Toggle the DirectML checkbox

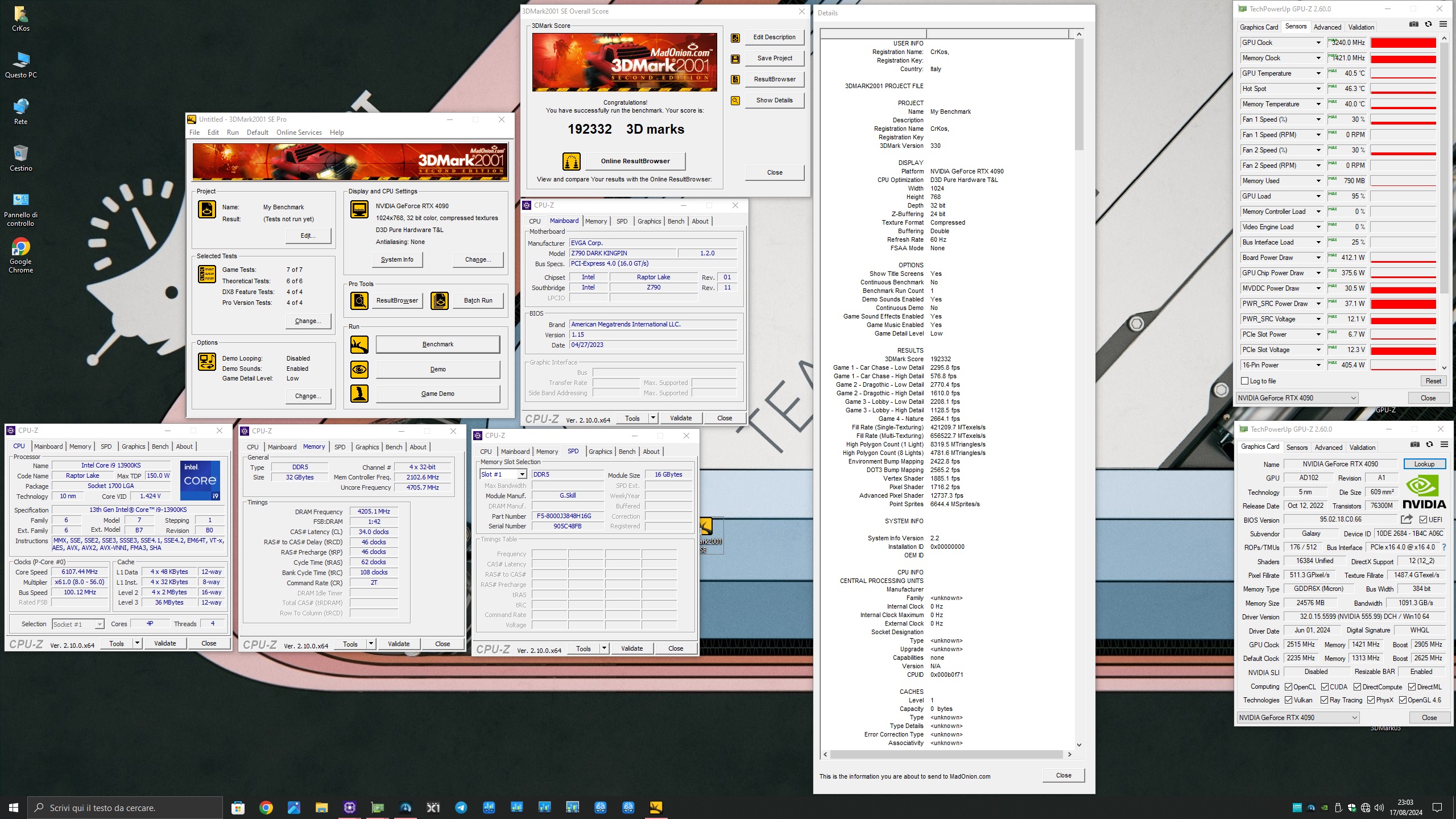(x=1412, y=687)
